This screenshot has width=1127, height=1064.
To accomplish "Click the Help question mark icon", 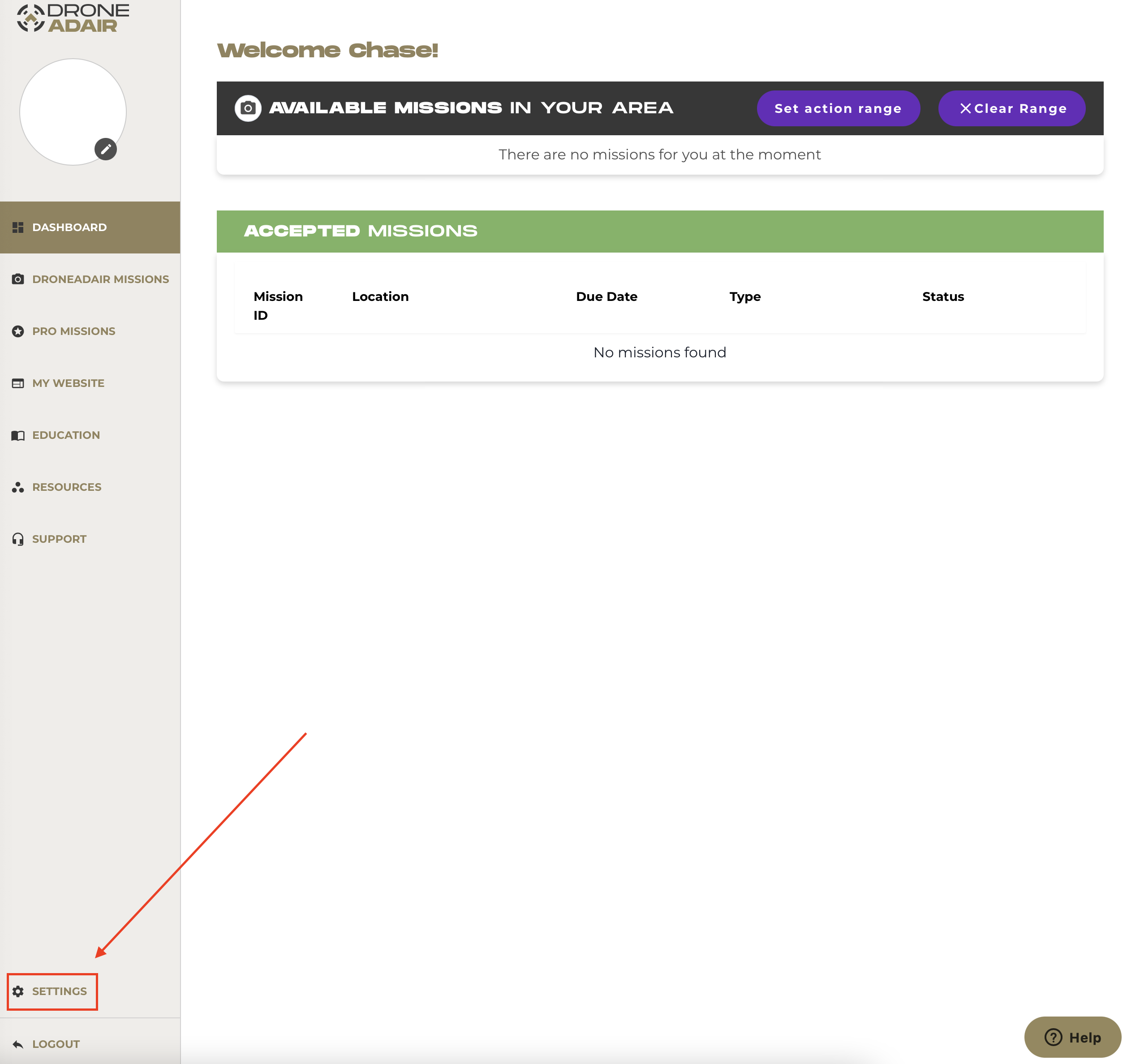I will coord(1053,1037).
